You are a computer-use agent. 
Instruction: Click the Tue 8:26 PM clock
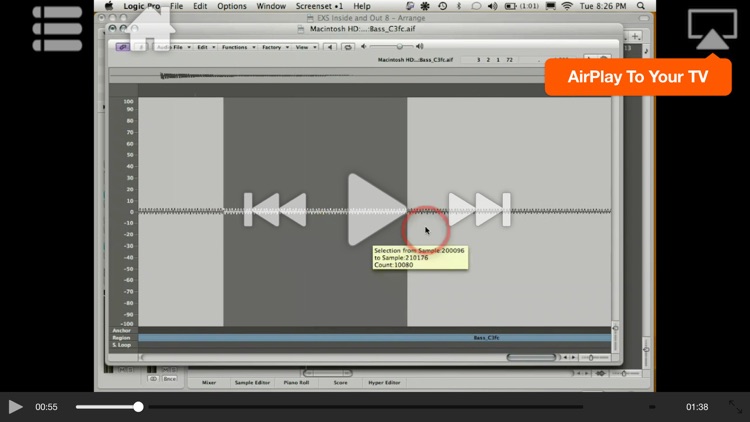603,6
